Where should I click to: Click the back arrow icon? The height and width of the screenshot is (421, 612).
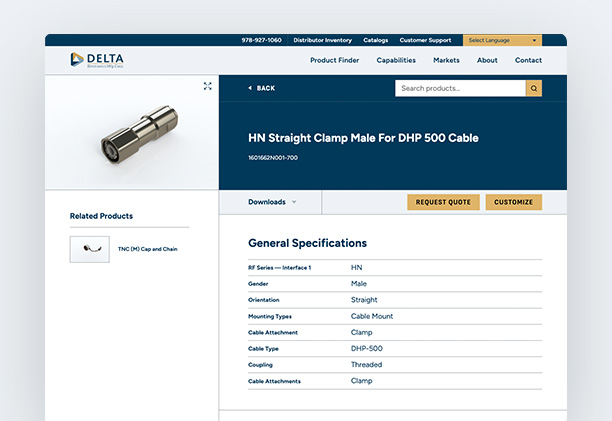[250, 88]
